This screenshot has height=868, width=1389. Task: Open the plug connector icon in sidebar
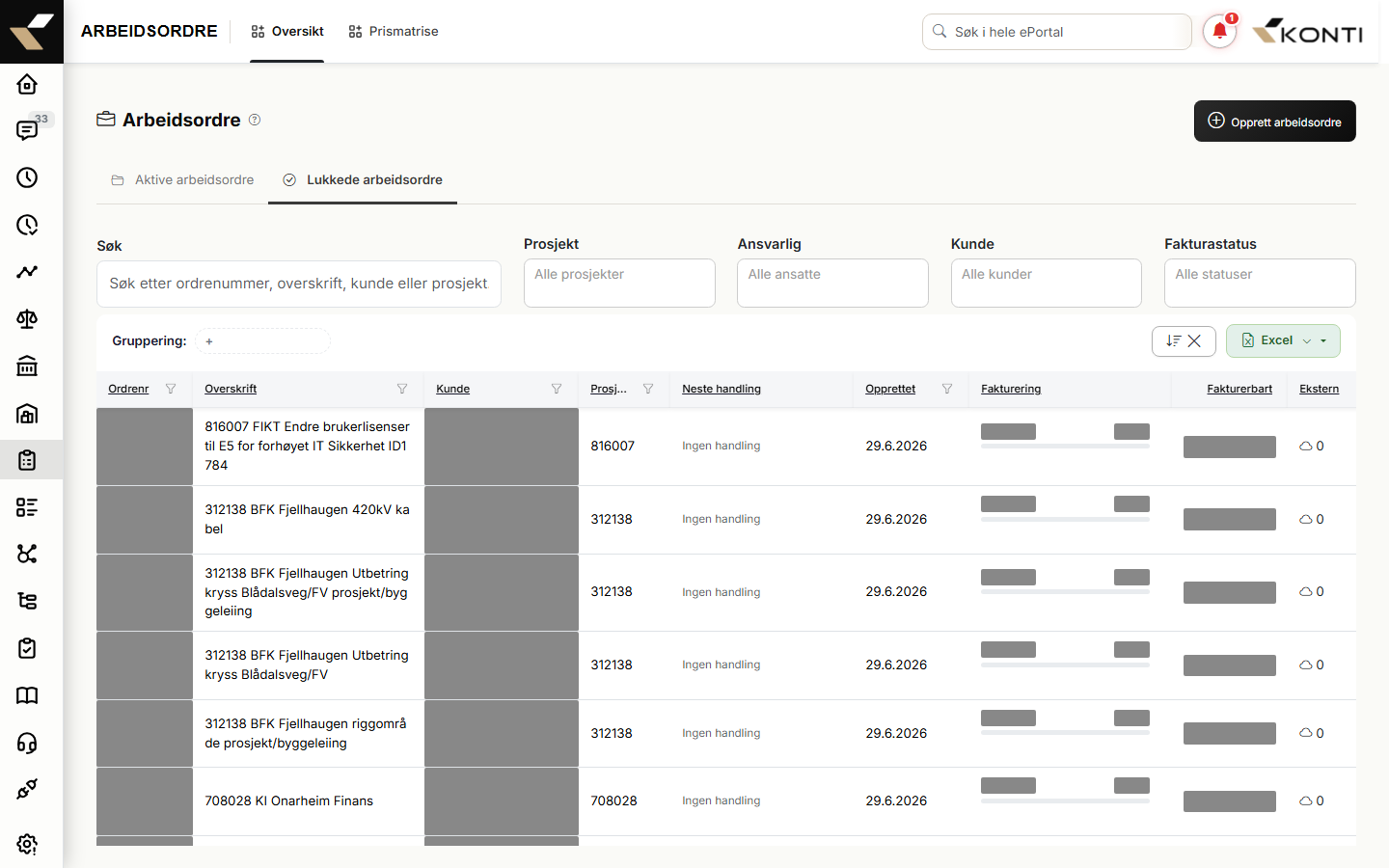tap(27, 789)
